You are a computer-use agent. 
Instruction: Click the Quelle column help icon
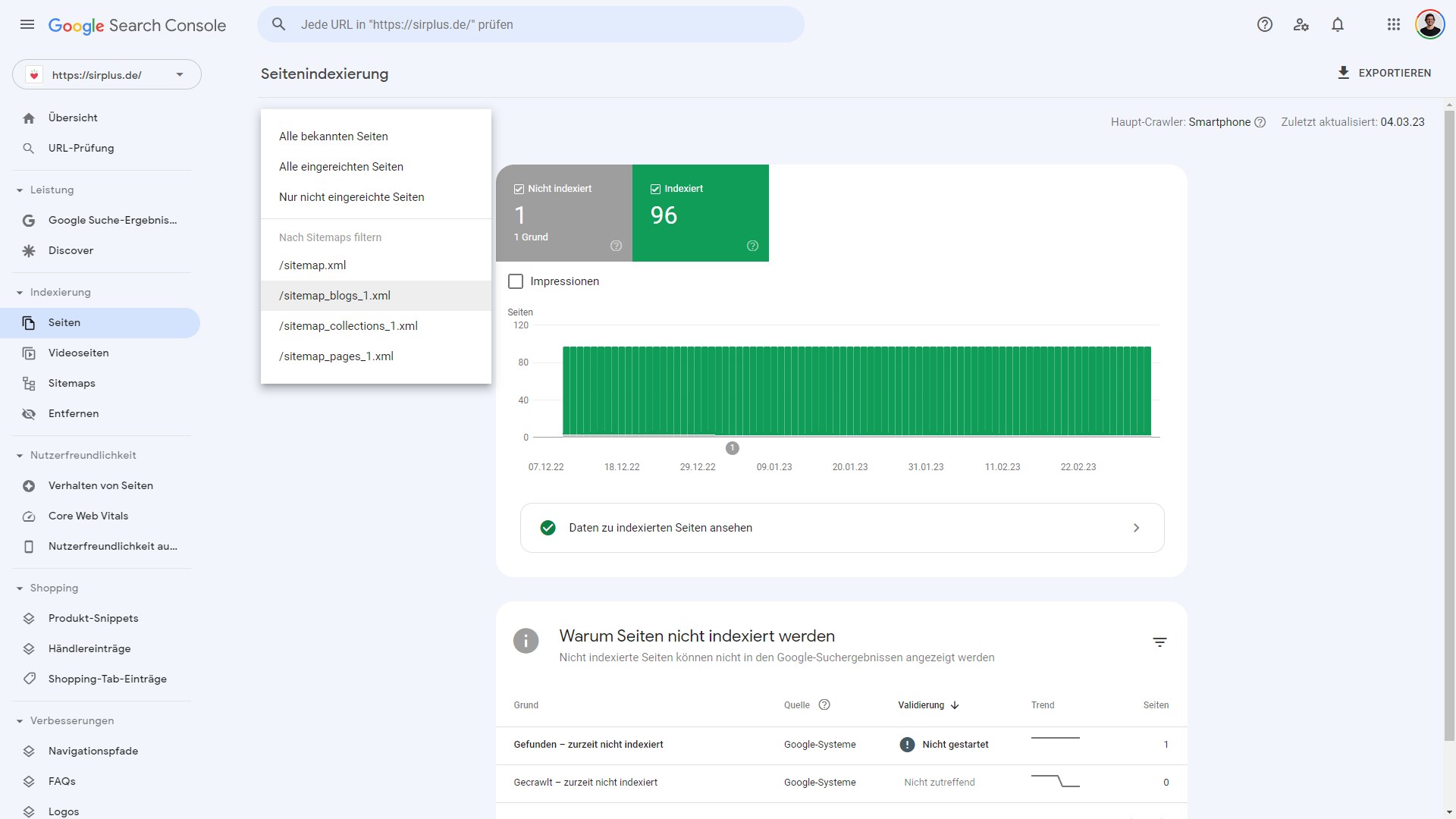click(x=824, y=704)
